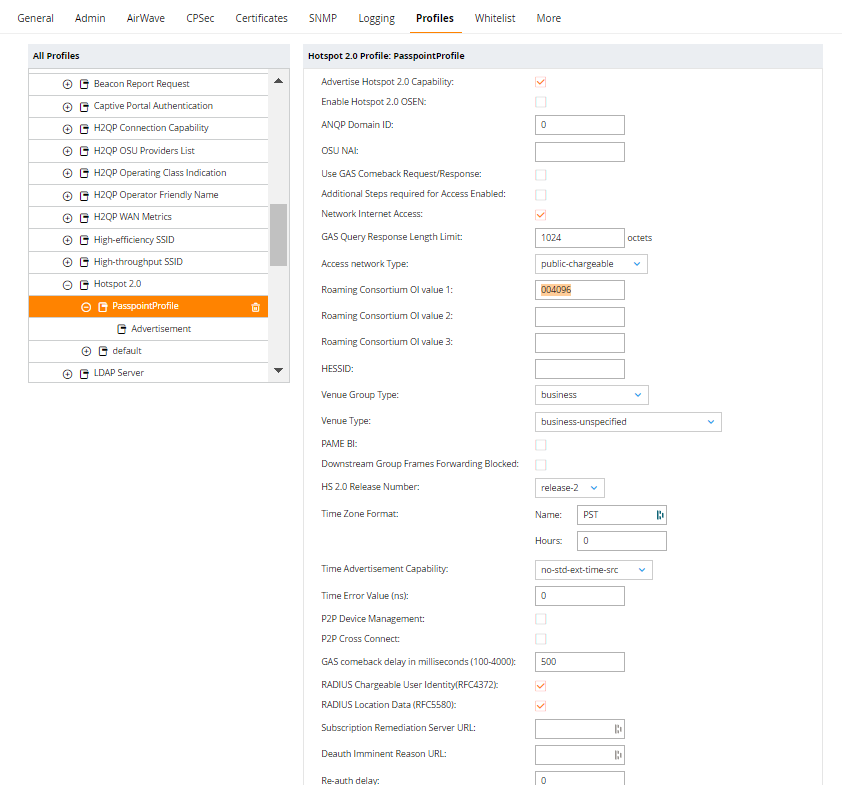Image resolution: width=842 pixels, height=803 pixels.
Task: Toggle the P2P Device Management checkbox
Action: (541, 619)
